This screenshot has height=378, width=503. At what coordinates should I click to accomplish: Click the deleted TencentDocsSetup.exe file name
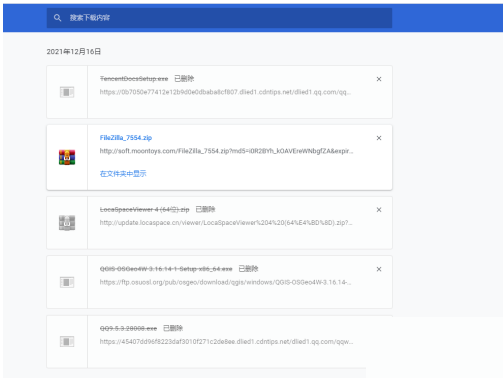(x=134, y=79)
